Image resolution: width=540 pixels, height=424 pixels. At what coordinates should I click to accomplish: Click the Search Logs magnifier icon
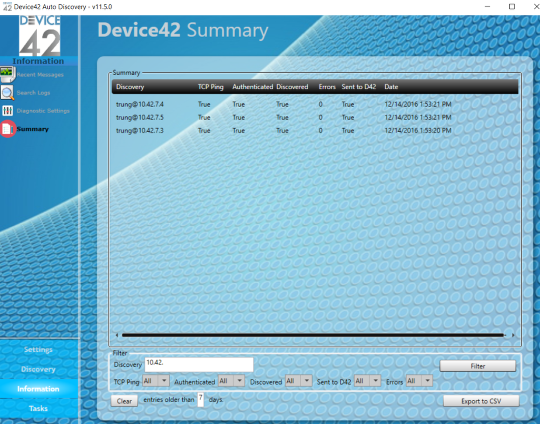coord(7,93)
